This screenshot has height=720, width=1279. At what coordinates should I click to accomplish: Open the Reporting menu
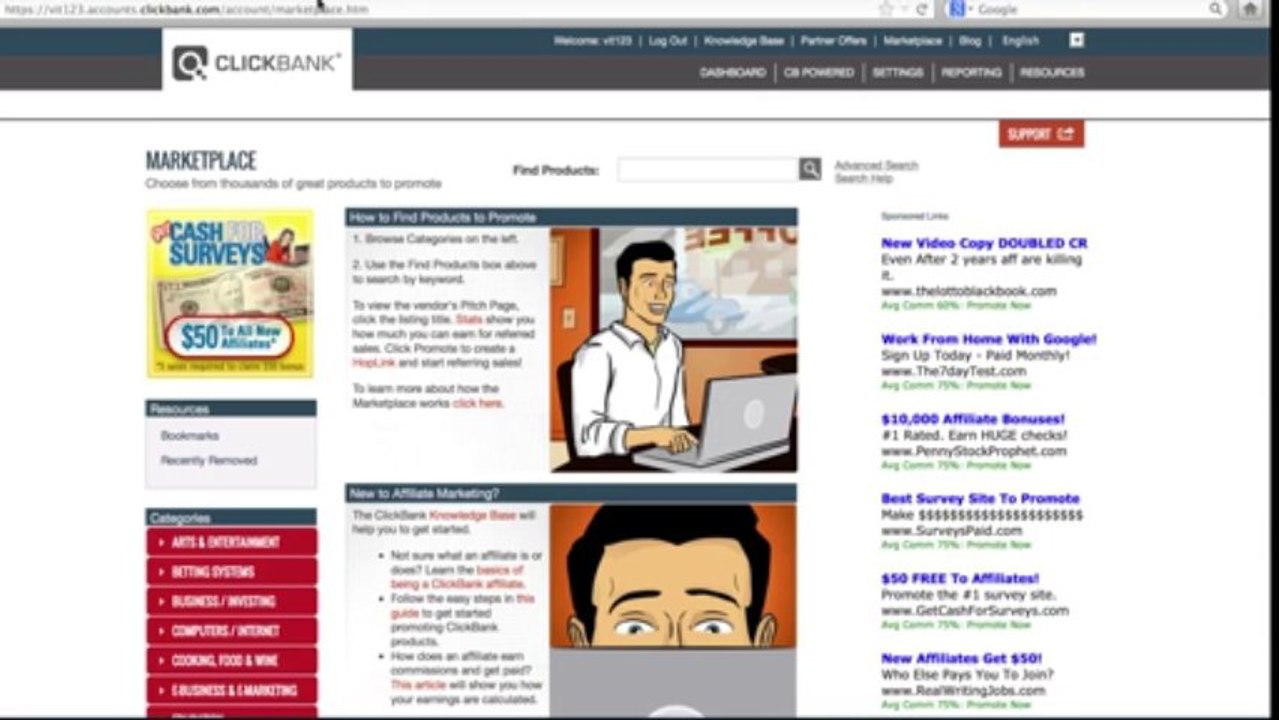(x=971, y=73)
